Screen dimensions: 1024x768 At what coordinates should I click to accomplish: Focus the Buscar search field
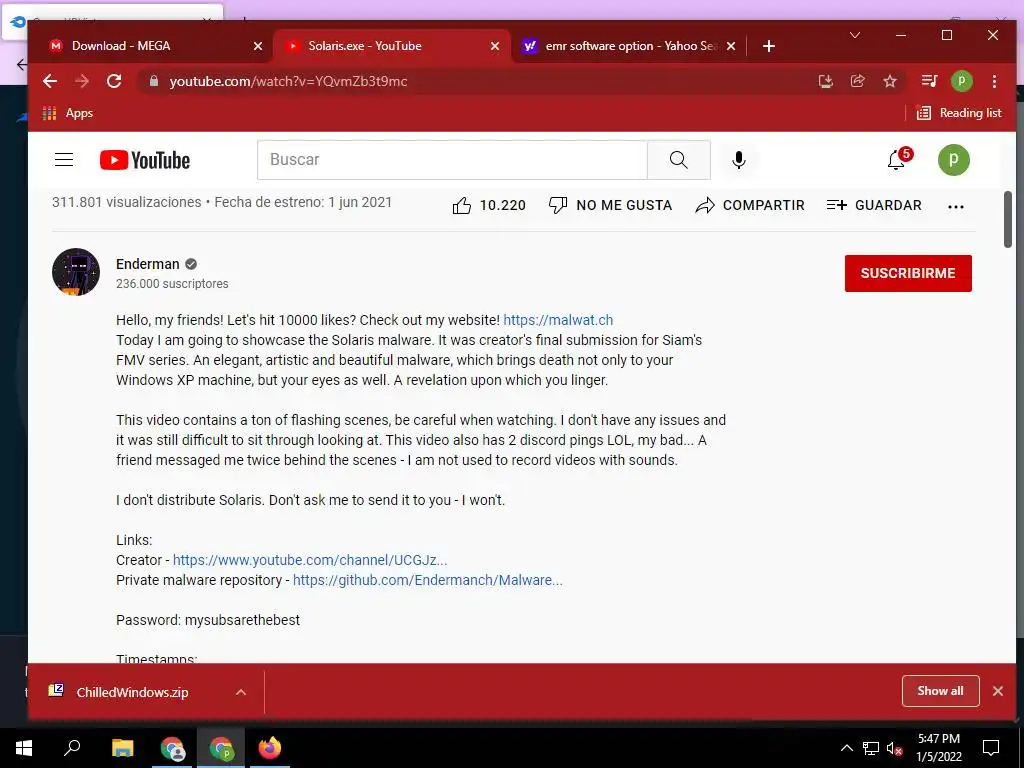click(452, 159)
